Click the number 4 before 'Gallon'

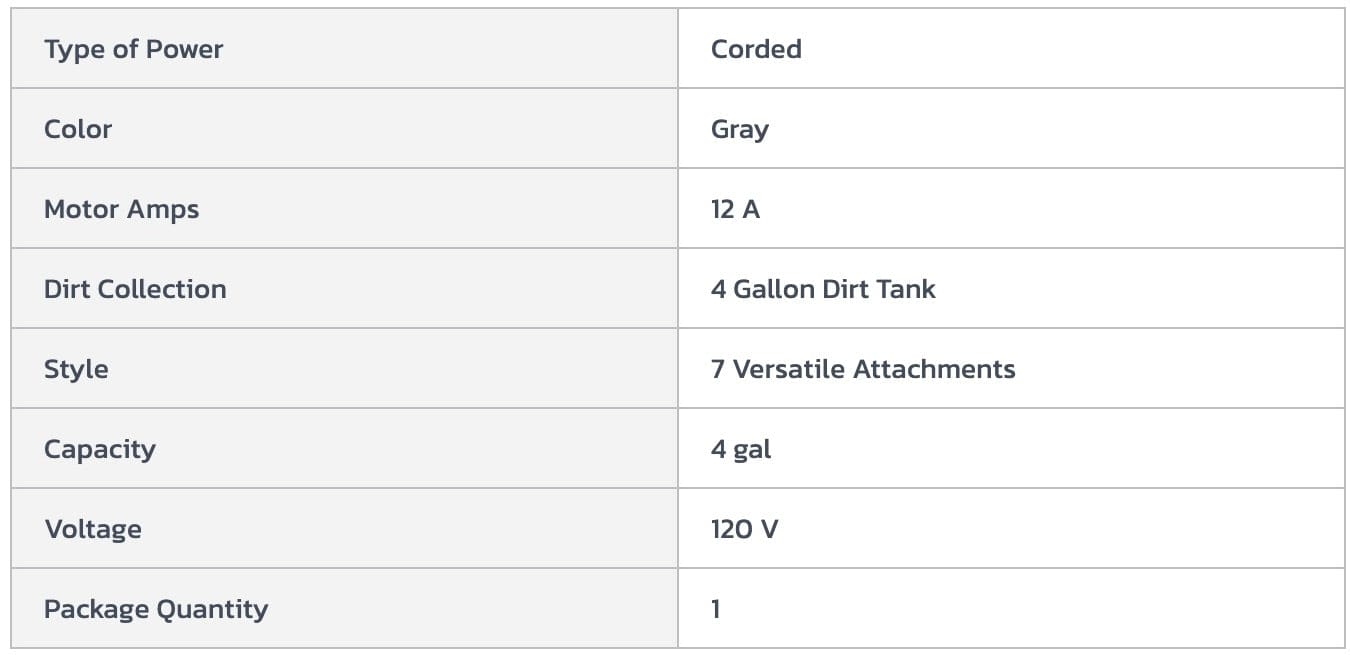718,289
